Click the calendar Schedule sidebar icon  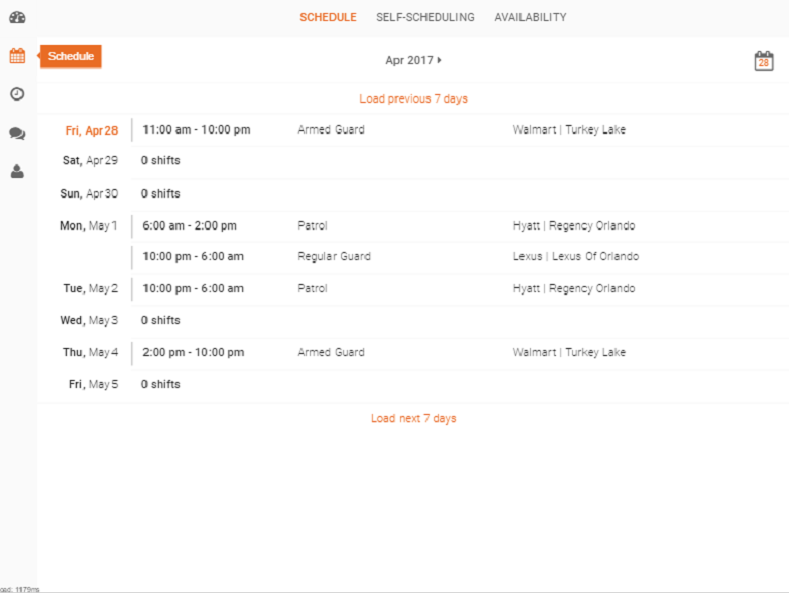tap(17, 56)
